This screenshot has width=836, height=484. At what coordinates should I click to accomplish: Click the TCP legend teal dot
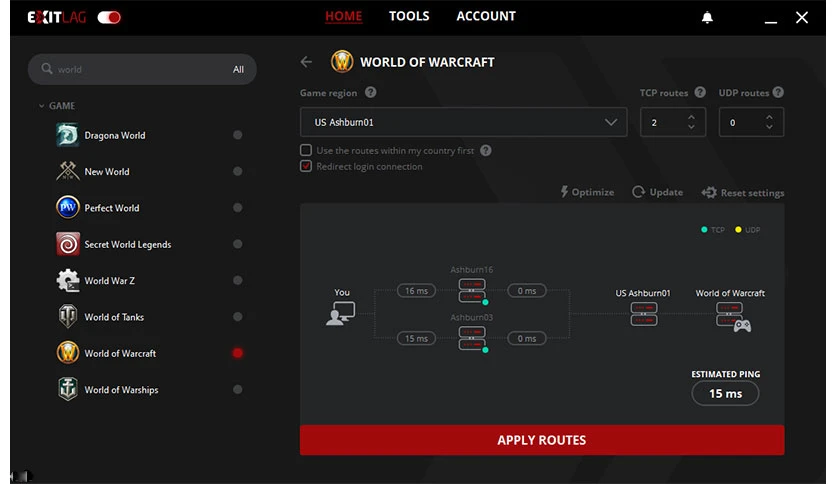704,230
